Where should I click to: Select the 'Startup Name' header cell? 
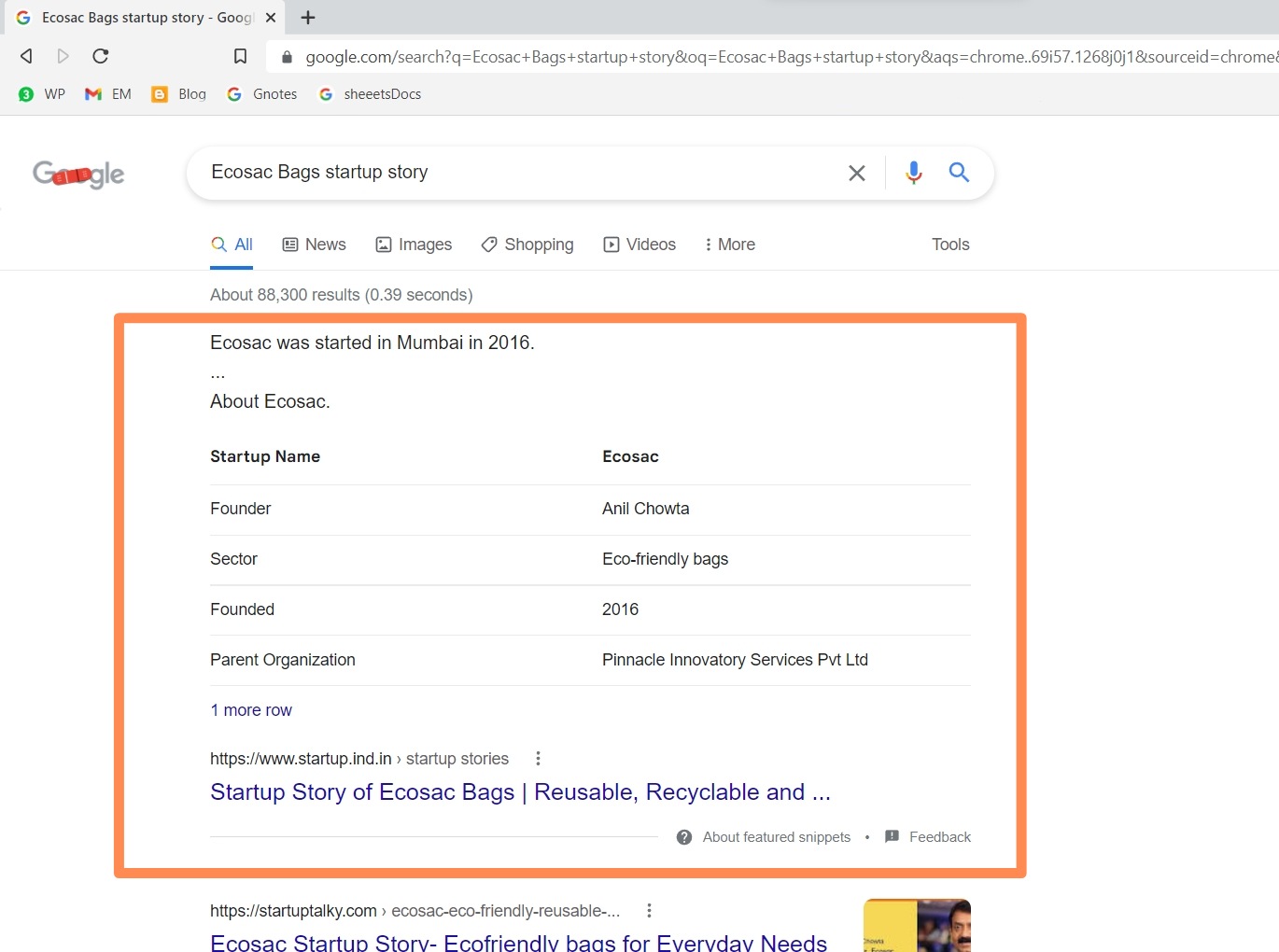point(265,456)
